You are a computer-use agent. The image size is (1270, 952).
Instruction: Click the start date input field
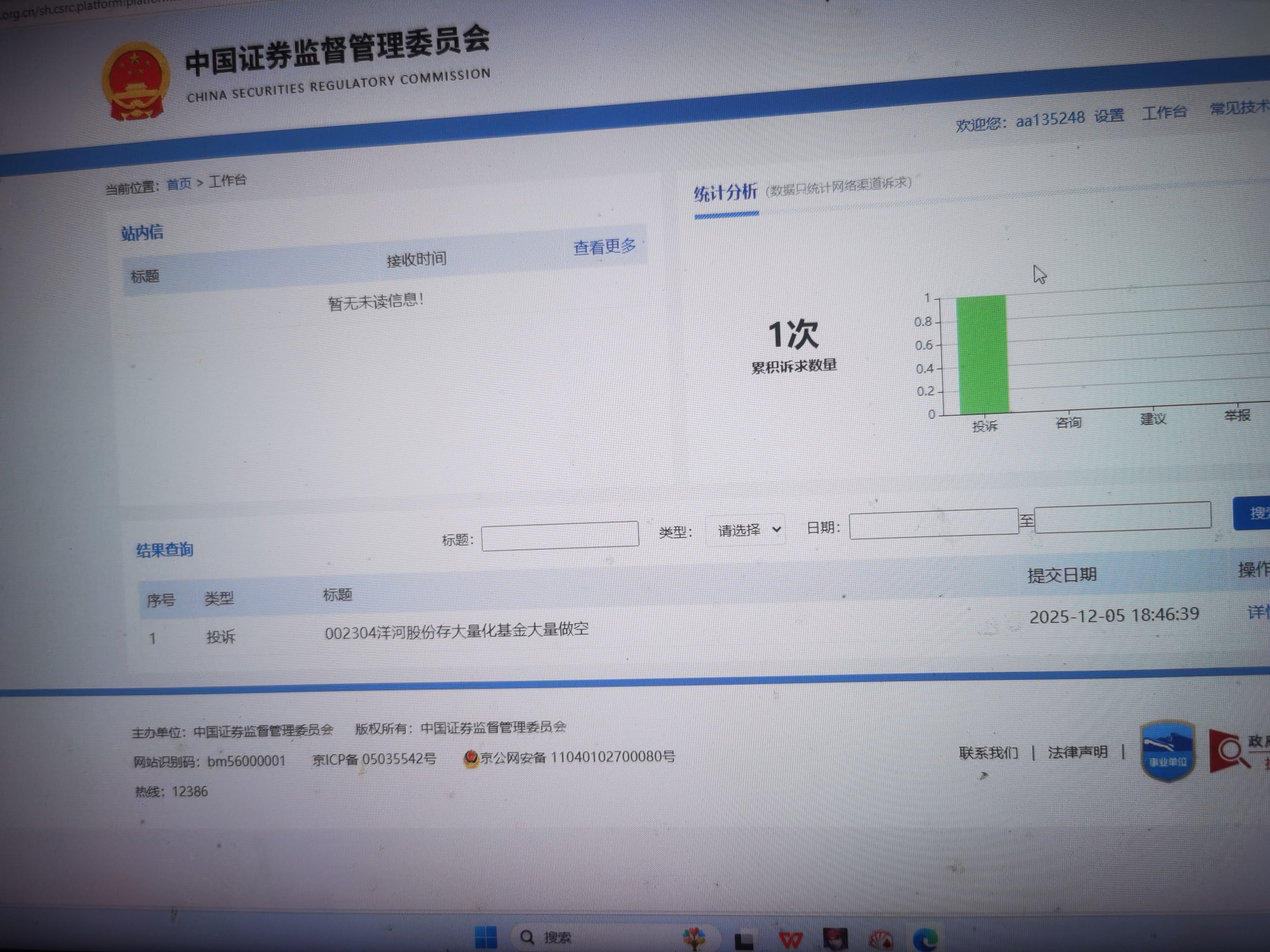pyautogui.click(x=934, y=523)
